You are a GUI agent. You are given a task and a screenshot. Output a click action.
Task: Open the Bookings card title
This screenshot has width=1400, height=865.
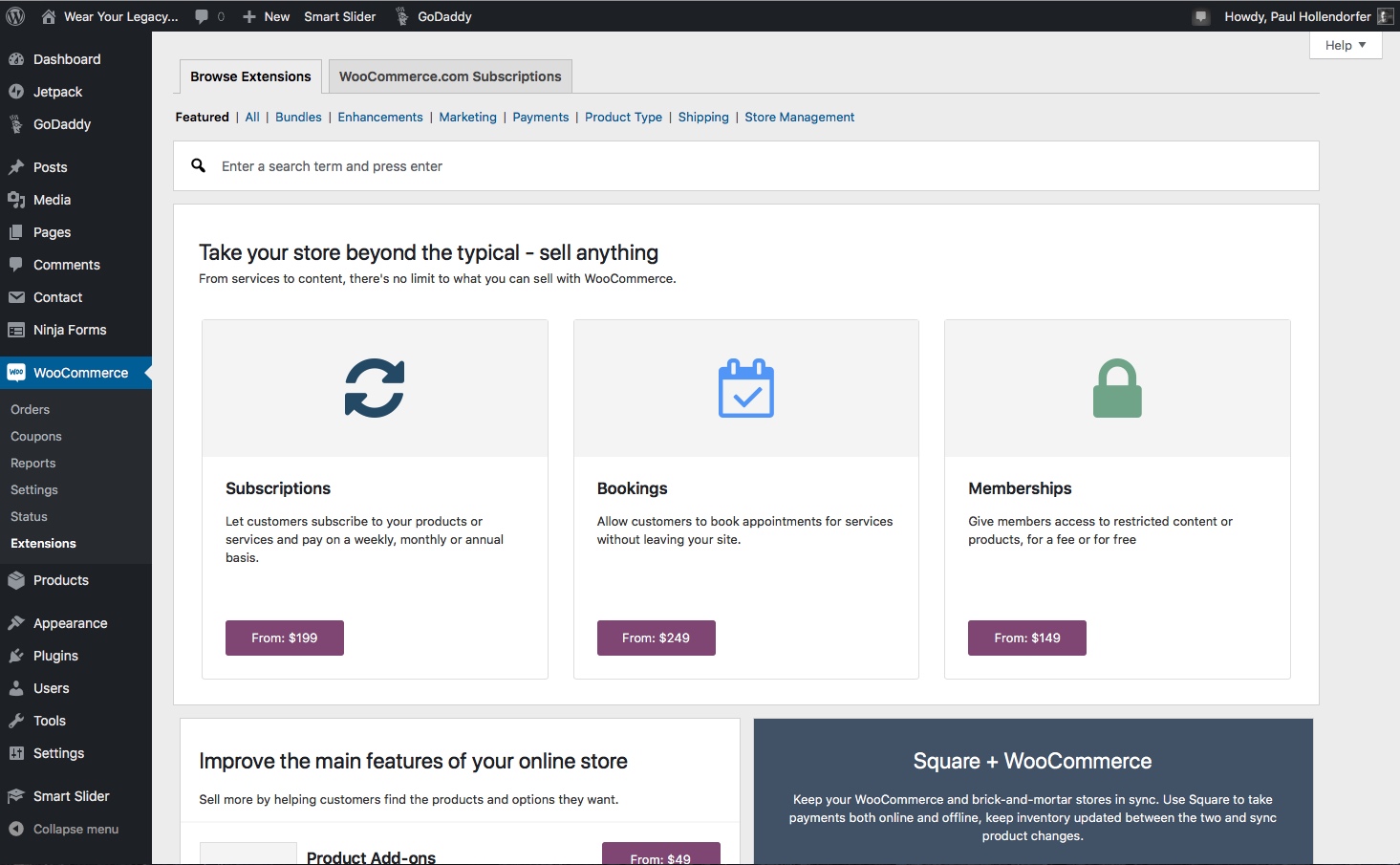point(633,488)
